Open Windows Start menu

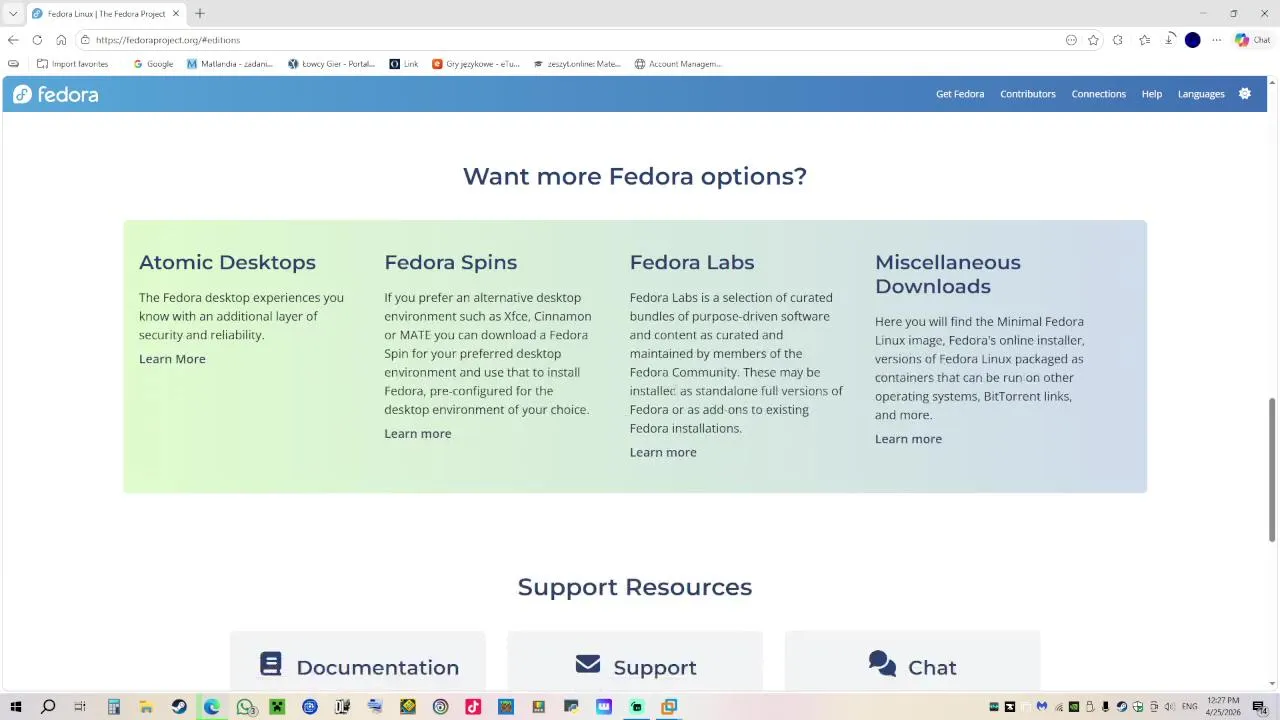click(x=15, y=707)
